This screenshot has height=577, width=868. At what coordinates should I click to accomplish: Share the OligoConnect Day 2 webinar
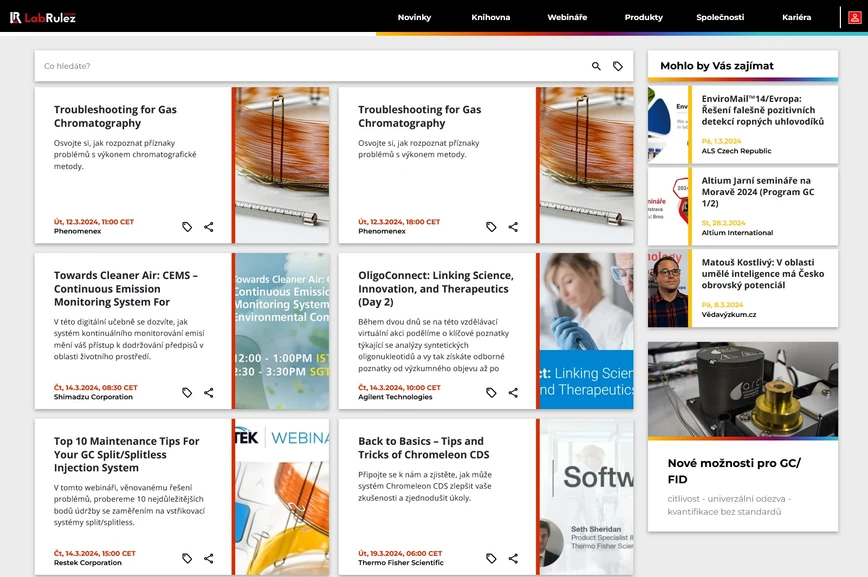click(512, 393)
